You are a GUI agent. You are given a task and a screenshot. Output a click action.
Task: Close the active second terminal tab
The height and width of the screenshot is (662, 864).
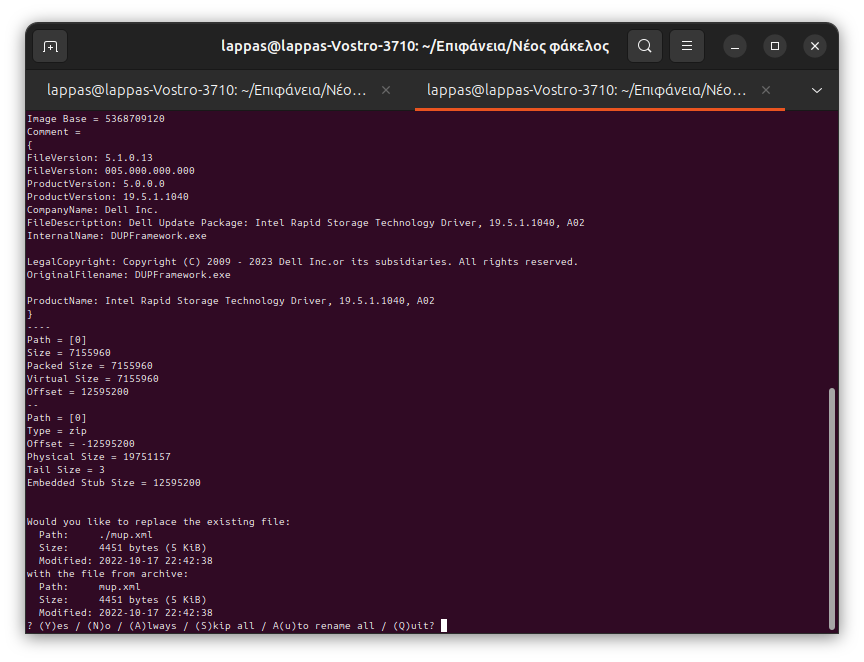click(766, 90)
